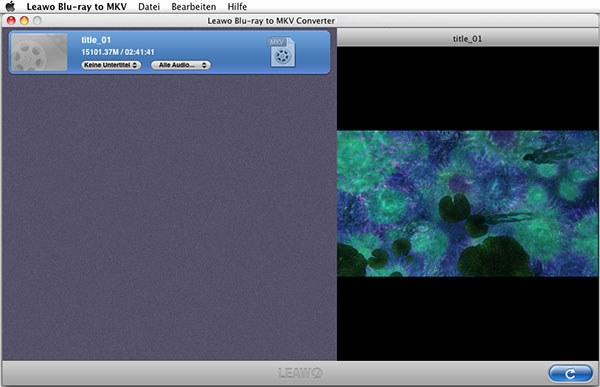Click the title_01 preview panel header
Viewport: 600px width, 387px height.
point(468,39)
